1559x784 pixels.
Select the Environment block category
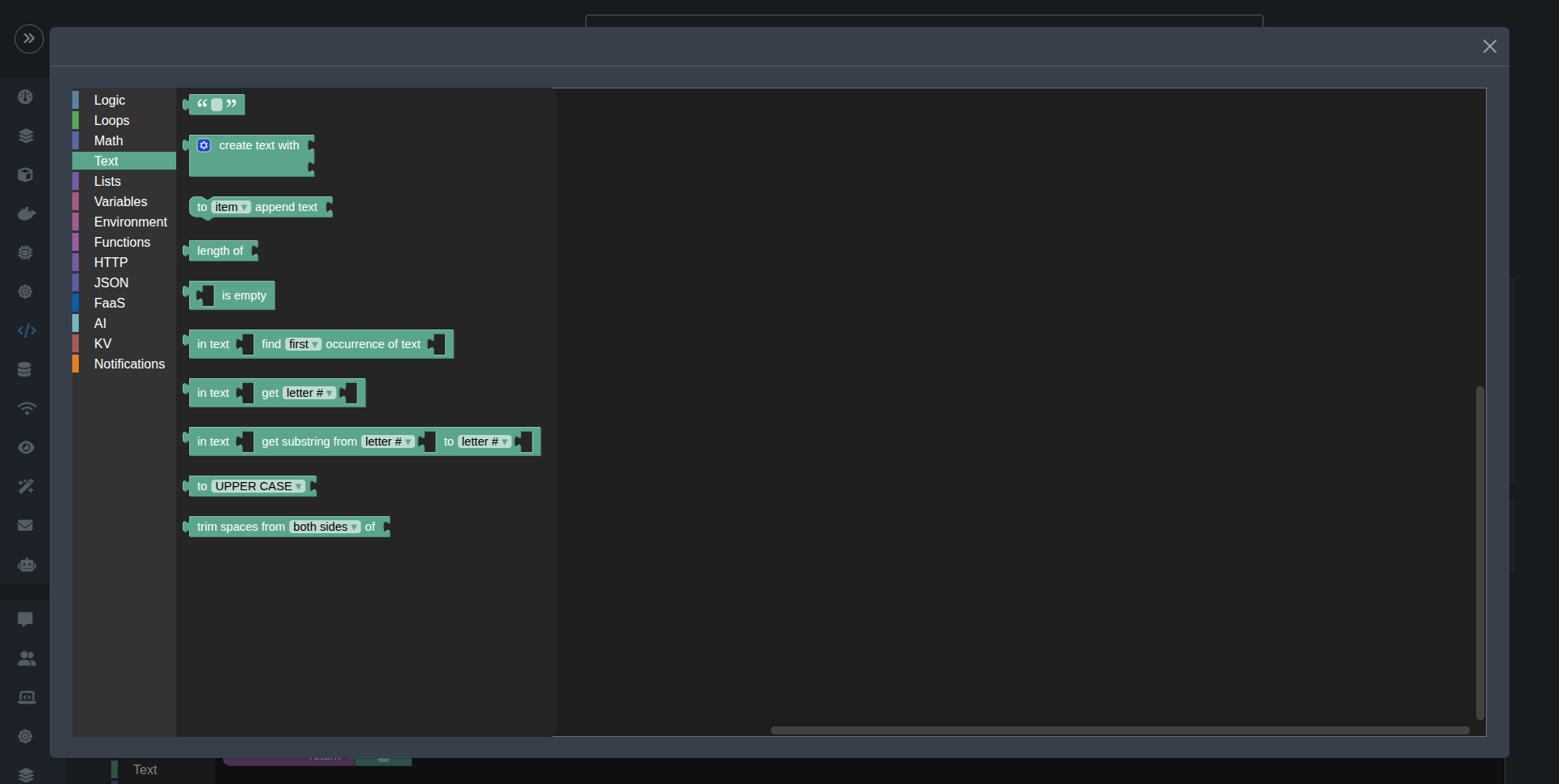(x=124, y=222)
